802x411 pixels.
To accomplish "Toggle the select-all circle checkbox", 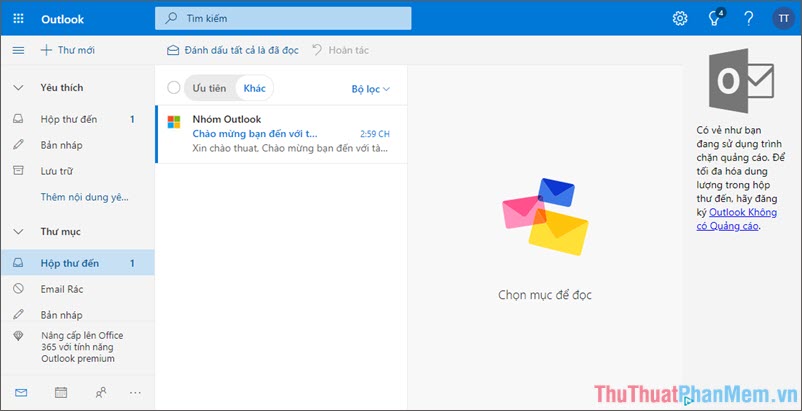I will point(174,88).
